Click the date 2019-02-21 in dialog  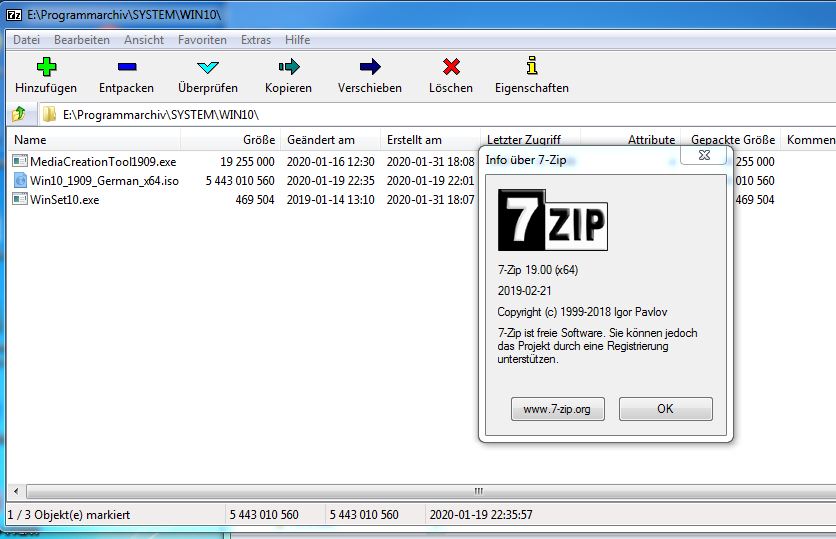click(x=525, y=291)
